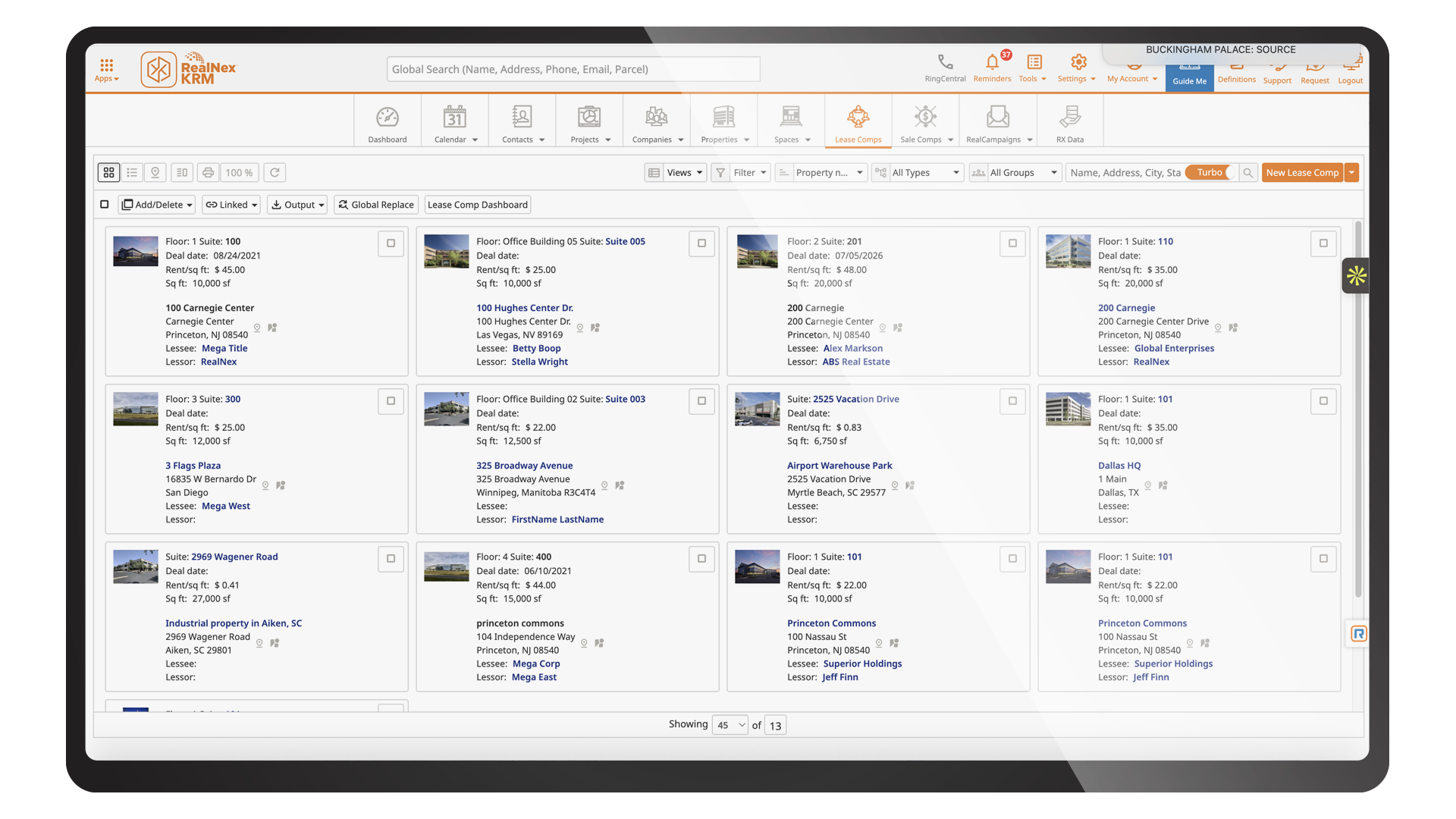Click the Global Search input field

pos(573,69)
